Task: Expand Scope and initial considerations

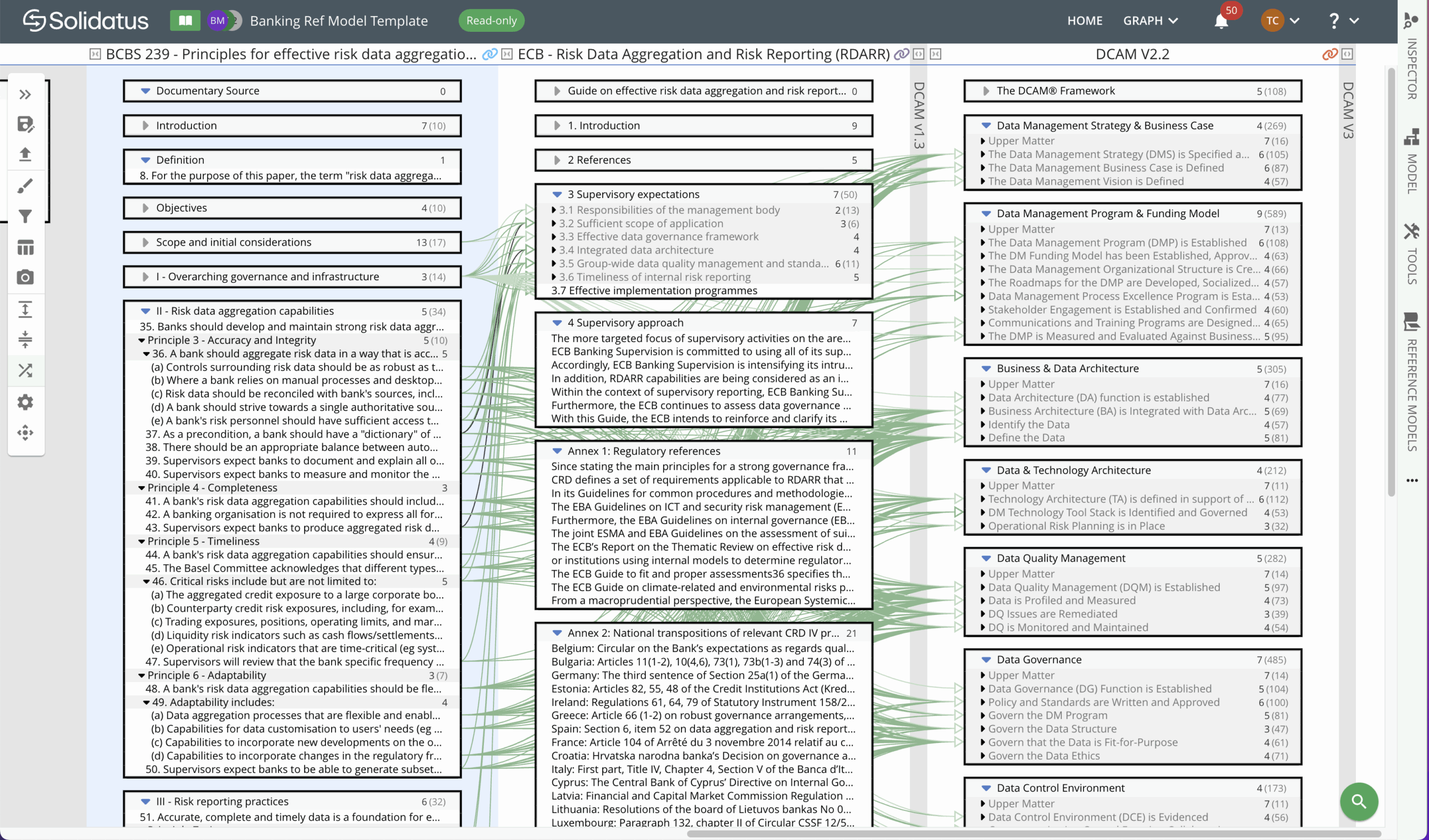Action: click(145, 242)
